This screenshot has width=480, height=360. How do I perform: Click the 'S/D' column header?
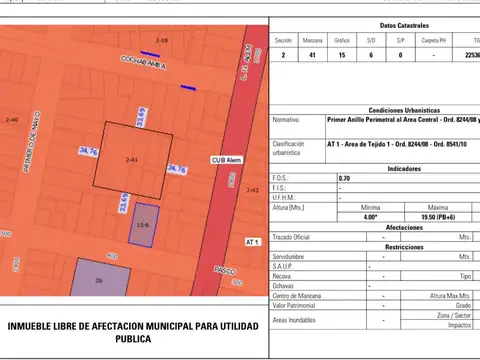[371, 40]
